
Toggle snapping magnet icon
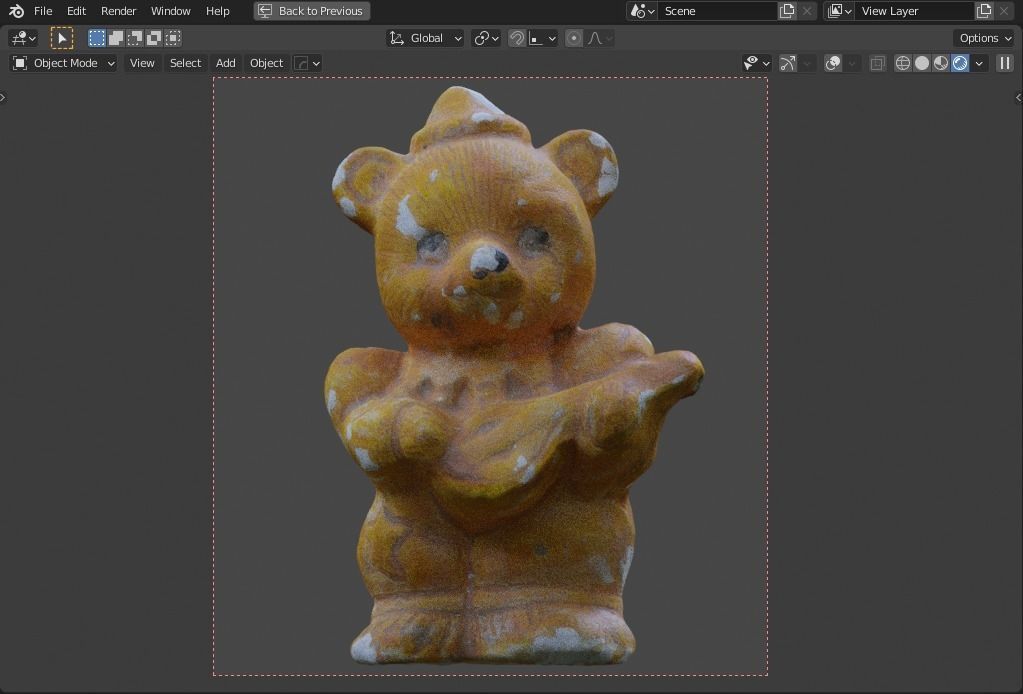pos(516,38)
